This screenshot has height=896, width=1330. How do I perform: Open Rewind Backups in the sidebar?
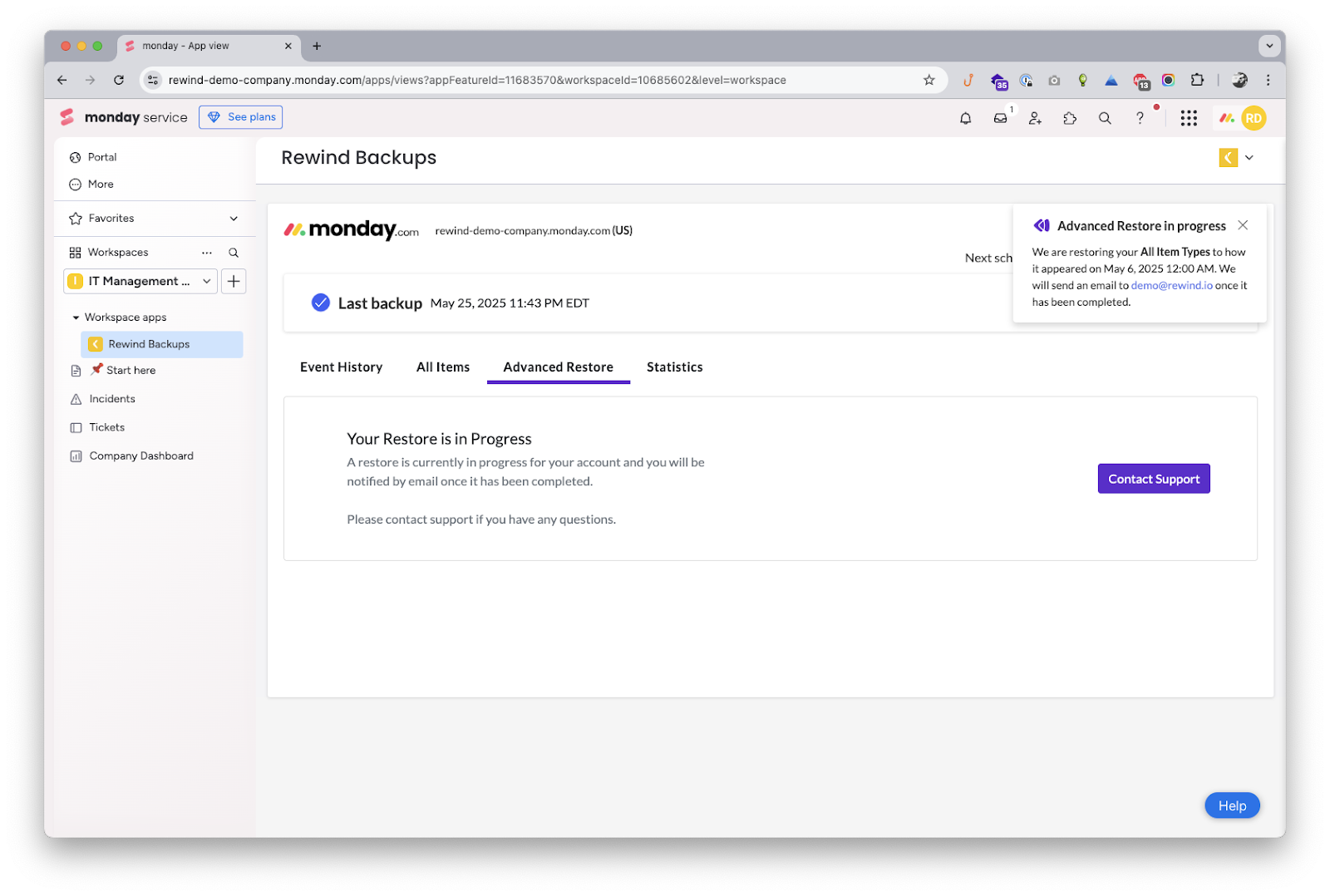pyautogui.click(x=161, y=344)
